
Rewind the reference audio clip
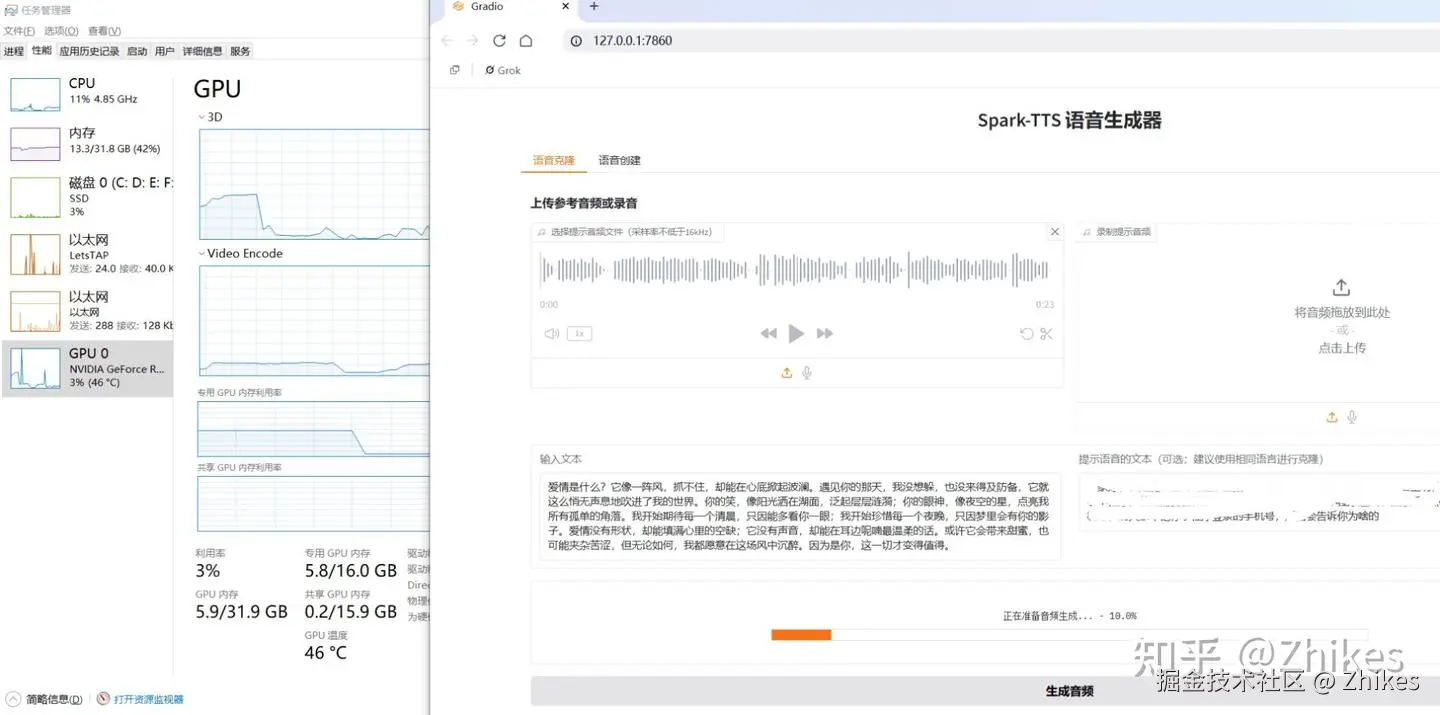[768, 334]
